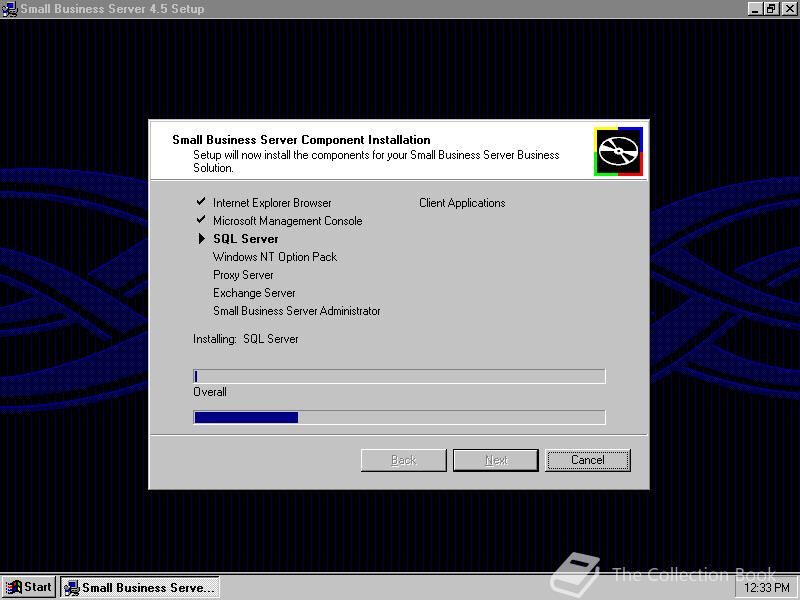The height and width of the screenshot is (600, 800).
Task: Select the Client Applications entry
Action: pyautogui.click(x=462, y=203)
